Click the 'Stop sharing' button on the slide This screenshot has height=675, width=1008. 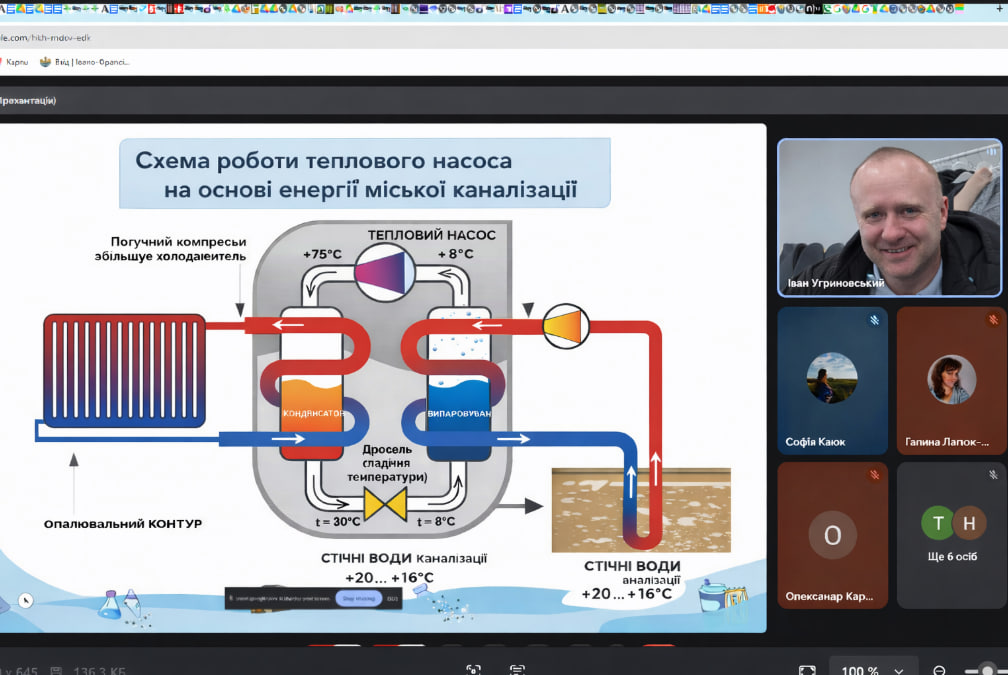[356, 598]
